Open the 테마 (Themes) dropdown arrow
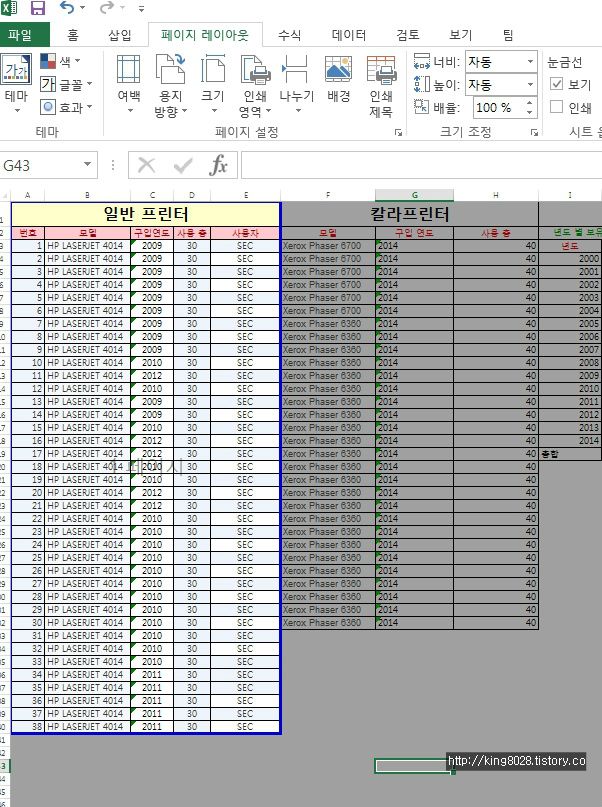The height and width of the screenshot is (807, 602). pyautogui.click(x=16, y=110)
